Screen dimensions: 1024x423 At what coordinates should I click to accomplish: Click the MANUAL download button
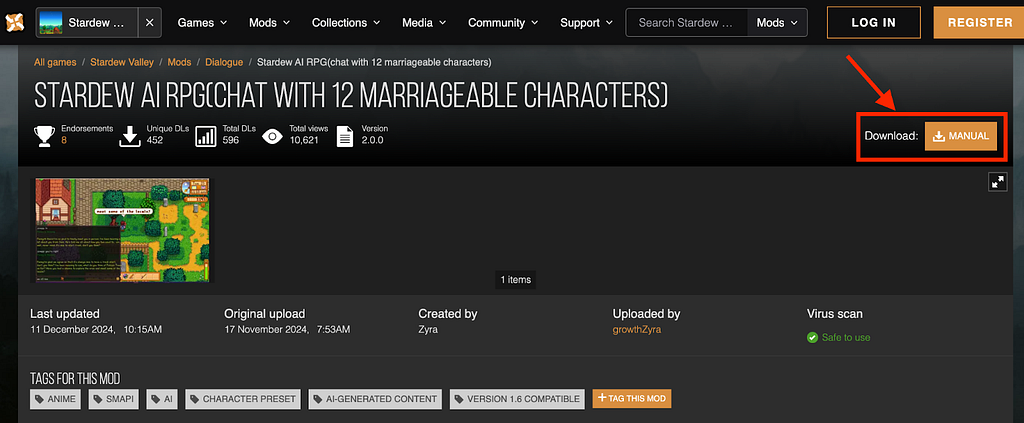[961, 136]
